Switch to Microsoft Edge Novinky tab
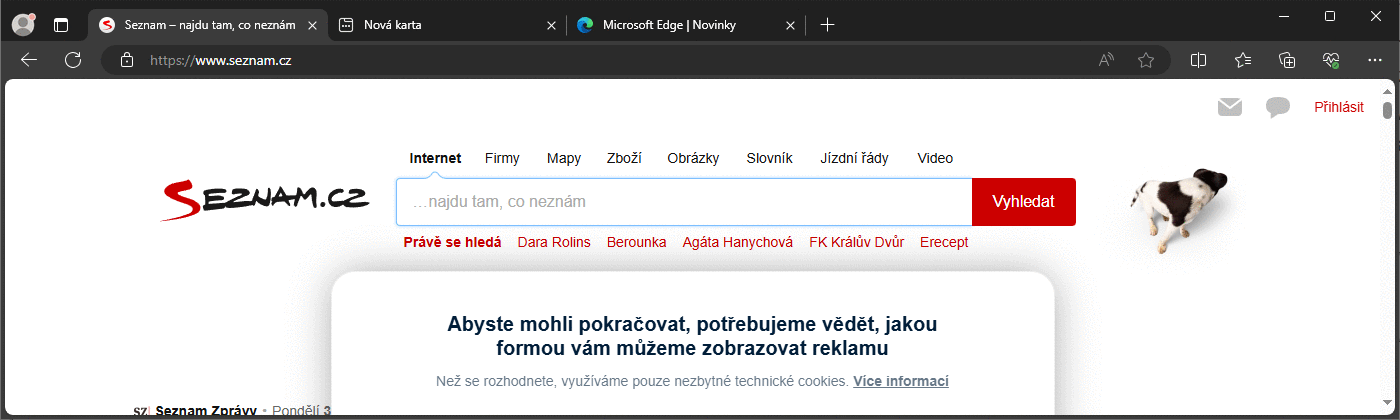 (680, 25)
